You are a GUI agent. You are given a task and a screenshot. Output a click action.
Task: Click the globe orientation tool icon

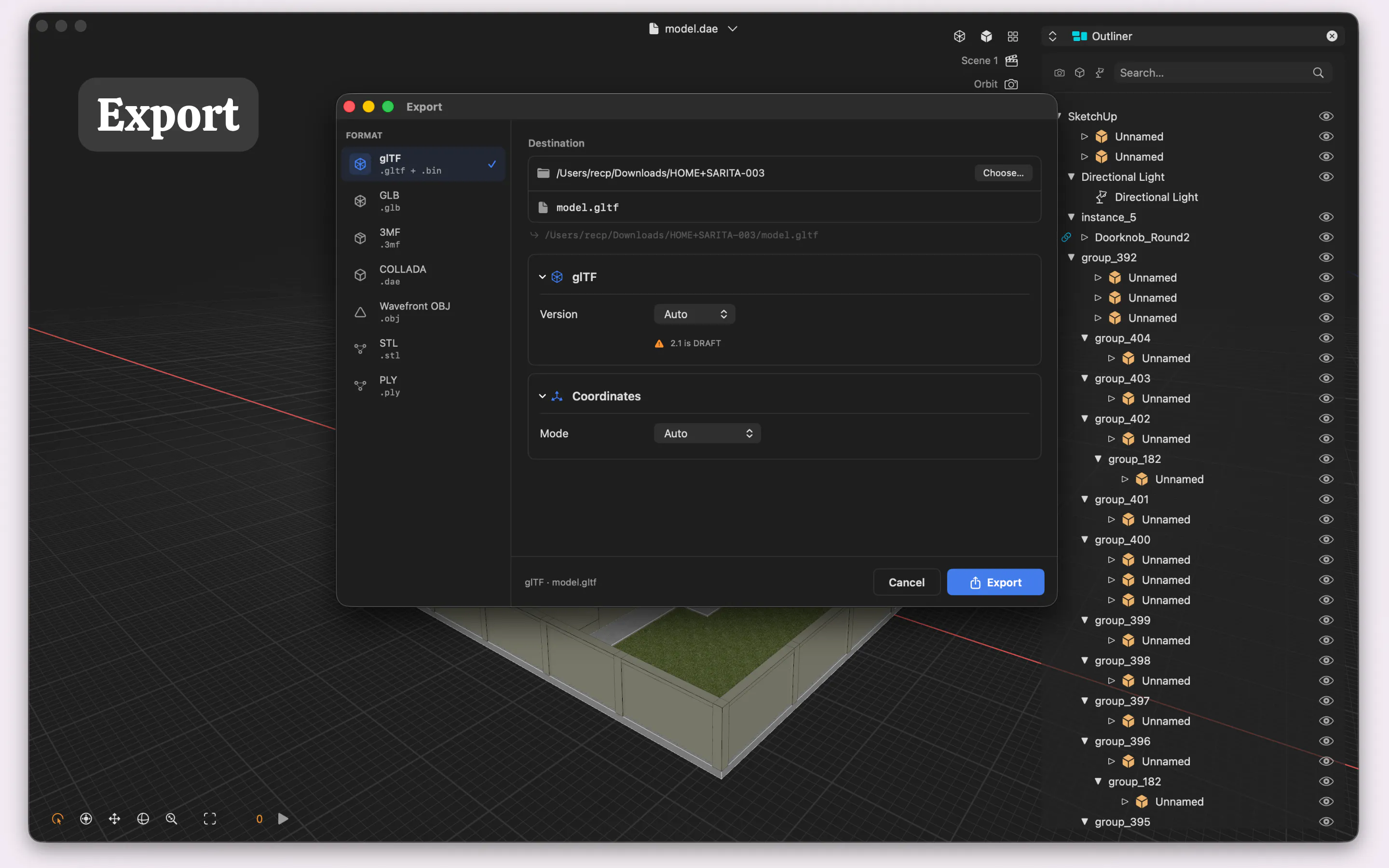[x=143, y=819]
